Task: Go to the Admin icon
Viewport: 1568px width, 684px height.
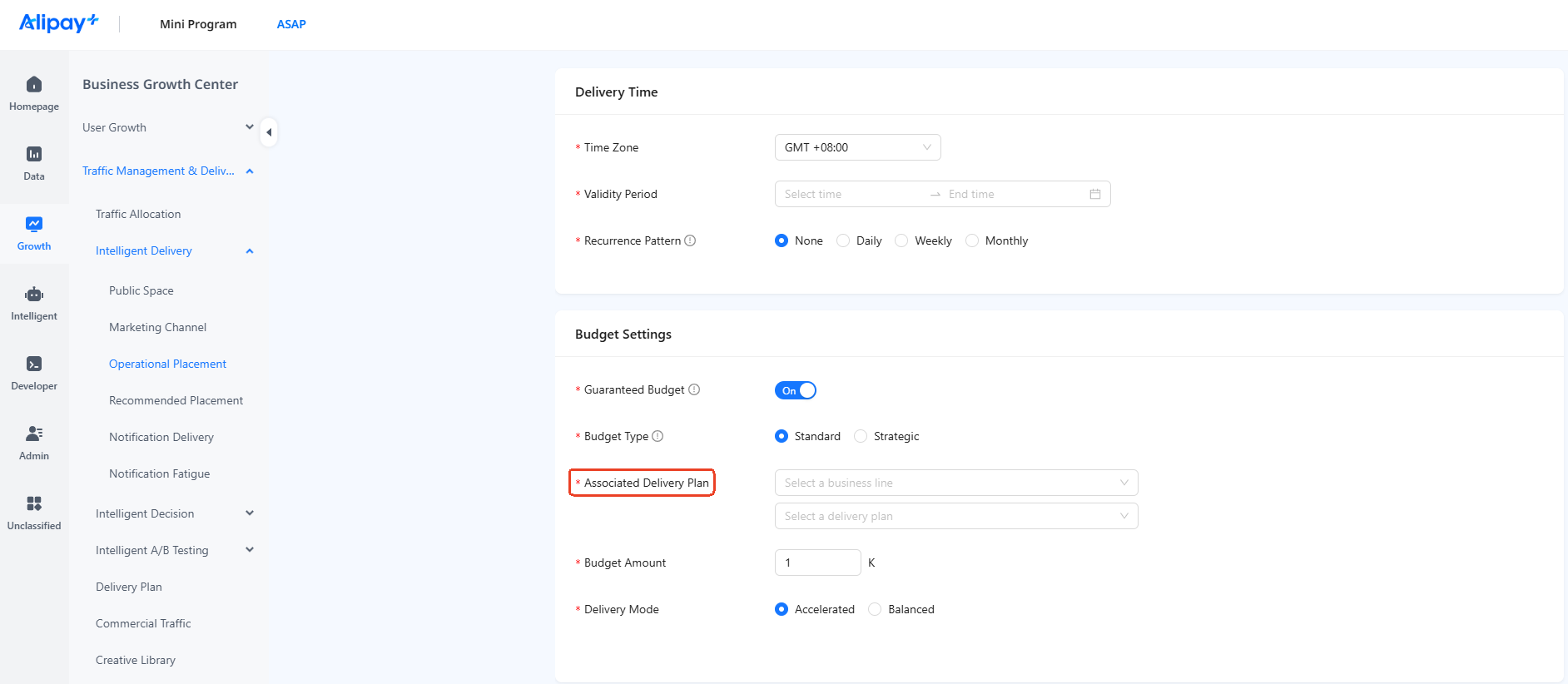Action: 34,434
